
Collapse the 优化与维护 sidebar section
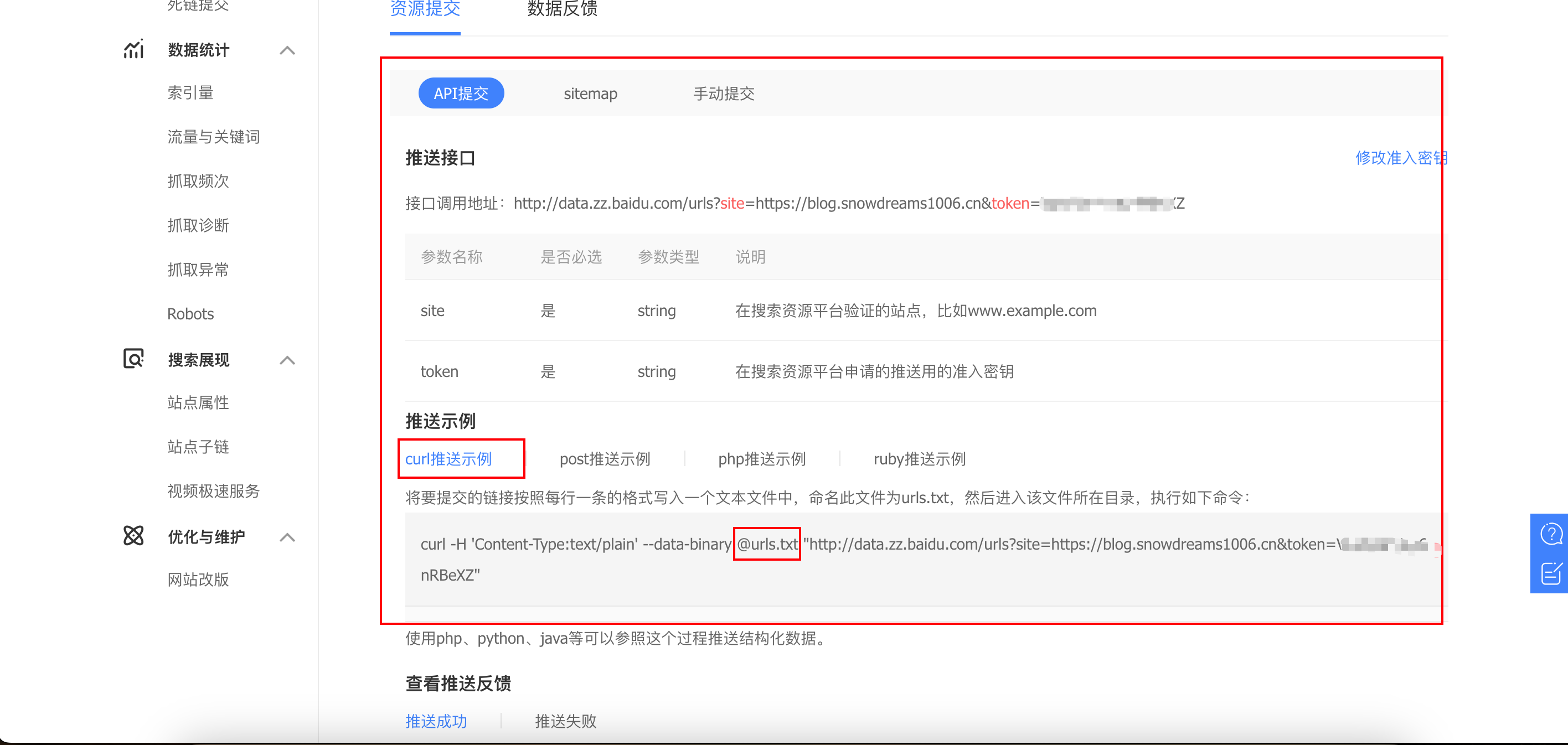click(x=287, y=537)
